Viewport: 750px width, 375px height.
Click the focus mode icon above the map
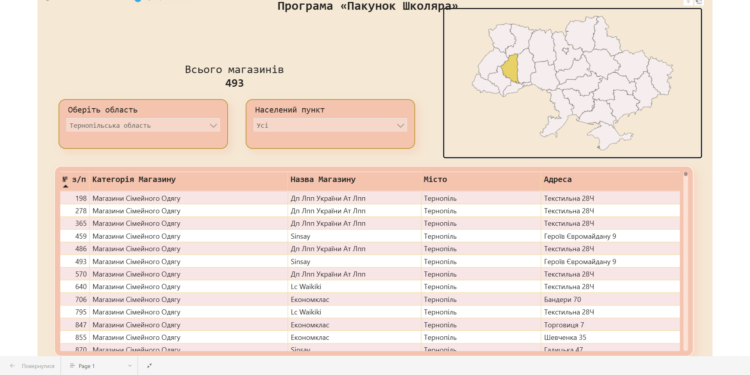(699, 2)
